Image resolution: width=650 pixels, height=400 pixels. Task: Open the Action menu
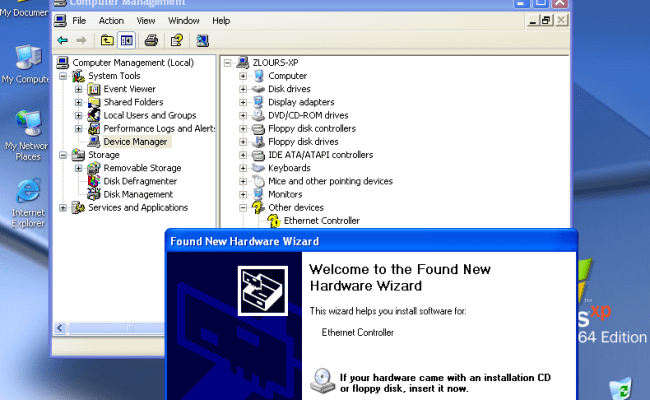(111, 21)
